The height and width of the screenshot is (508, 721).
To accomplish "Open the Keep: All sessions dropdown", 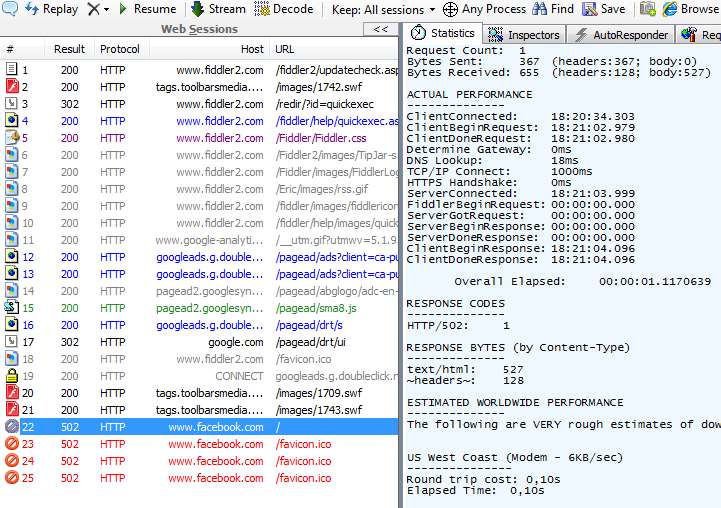I will (383, 9).
